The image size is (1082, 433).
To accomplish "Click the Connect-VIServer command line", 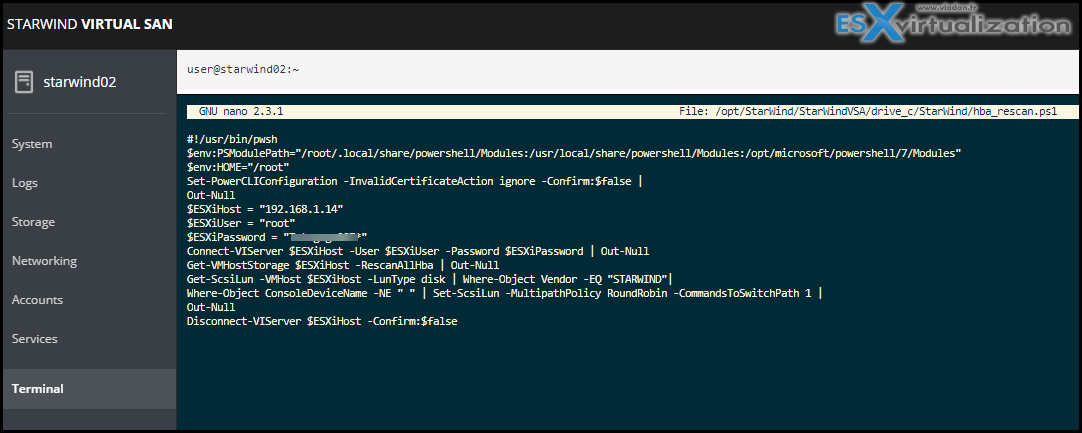I will [x=418, y=251].
